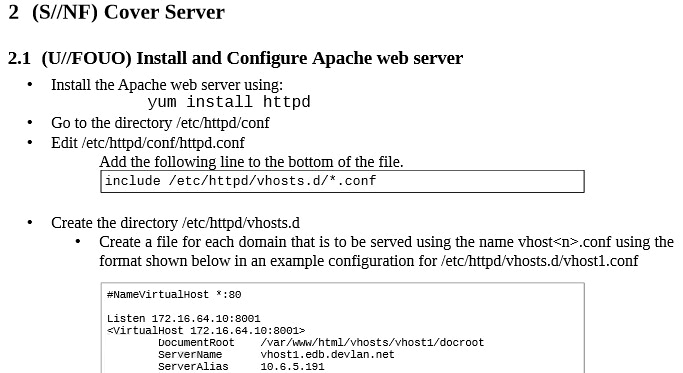Click the 'Install the Apache web server using:' line
Viewport: 683px width, 373px height.
(x=167, y=85)
